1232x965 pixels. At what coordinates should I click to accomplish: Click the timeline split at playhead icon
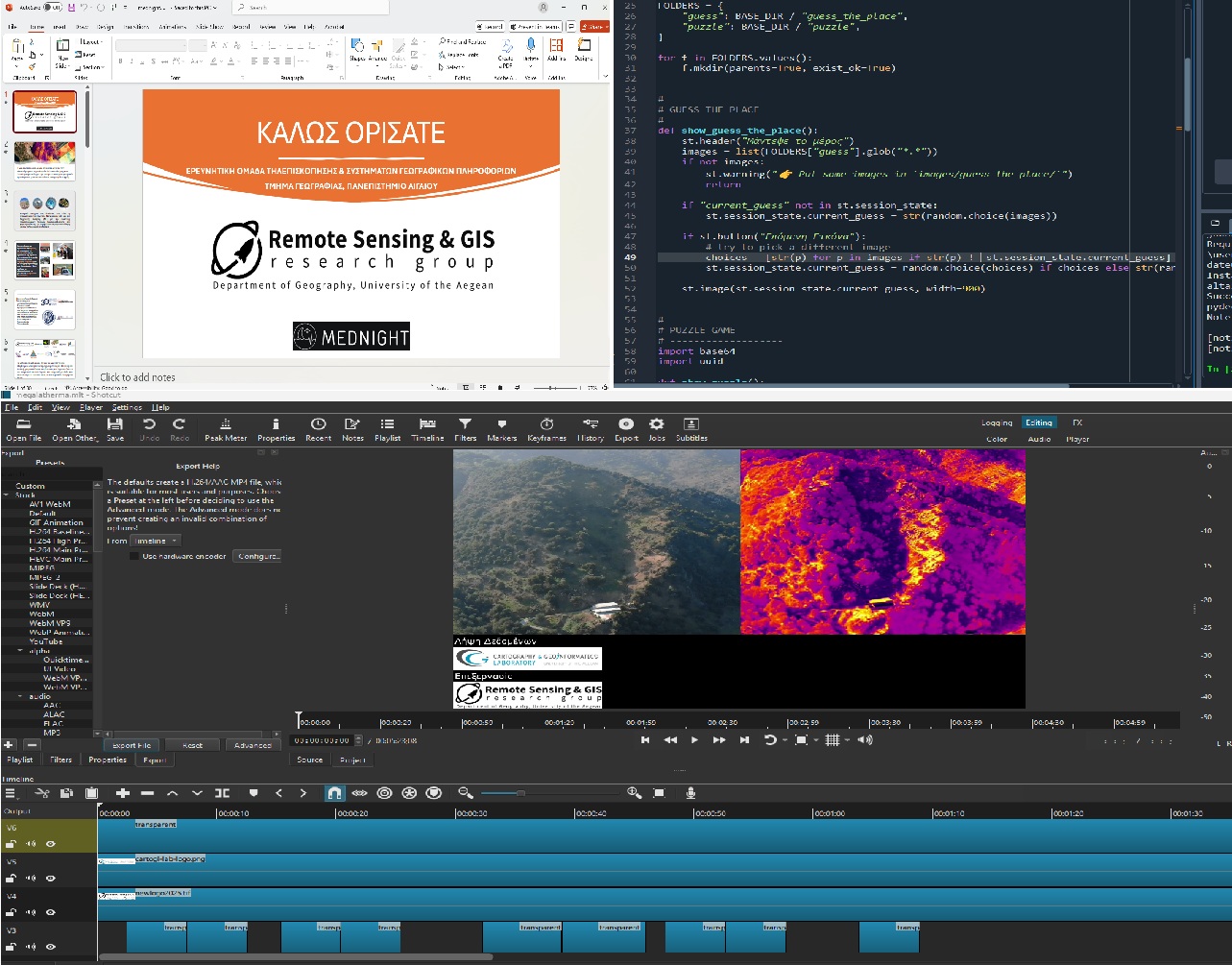(x=222, y=793)
